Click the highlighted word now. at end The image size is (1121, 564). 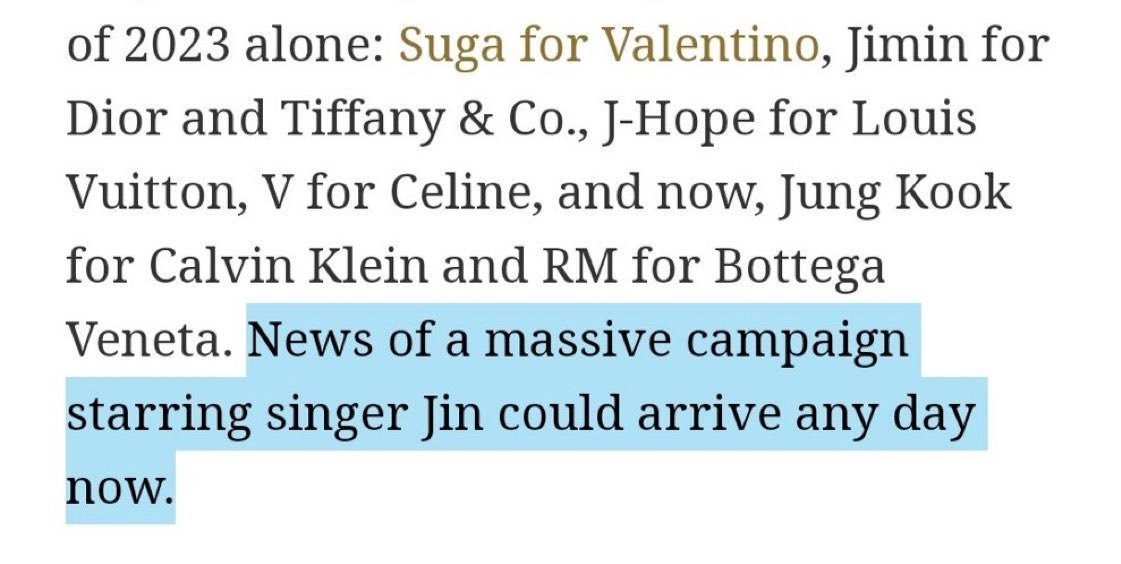point(119,488)
